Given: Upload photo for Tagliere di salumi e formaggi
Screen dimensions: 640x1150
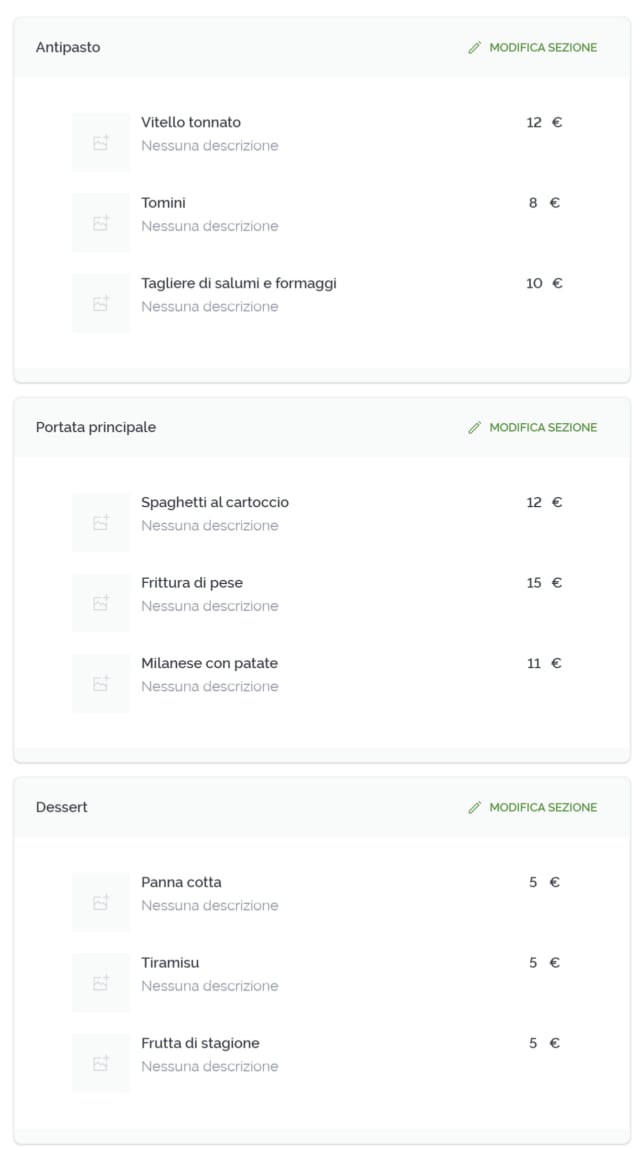Looking at the screenshot, I should pos(100,303).
